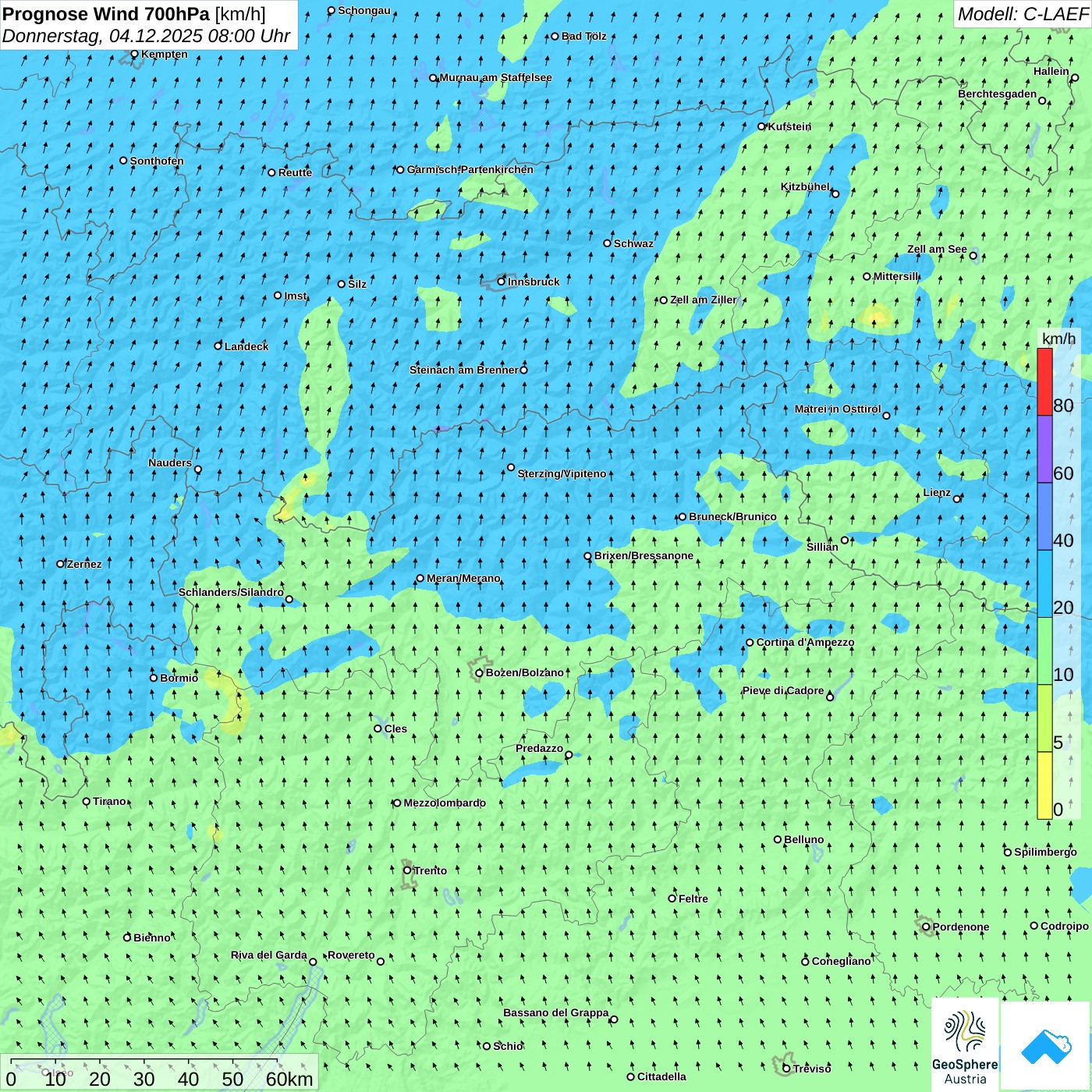The width and height of the screenshot is (1092, 1092).
Task: Click the purple 60-80 km/h legend color
Action: (1044, 449)
